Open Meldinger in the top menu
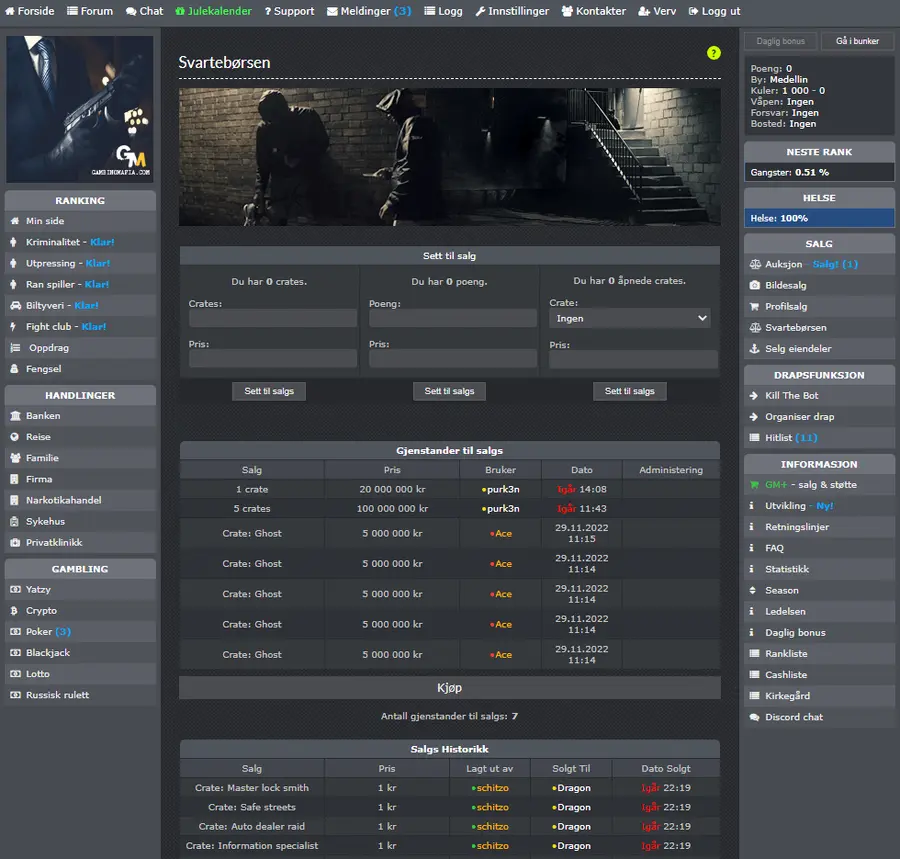Viewport: 900px width, 859px height. [369, 11]
